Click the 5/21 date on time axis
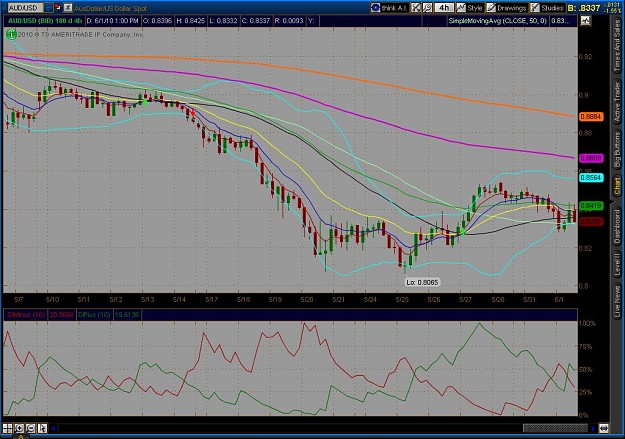The height and width of the screenshot is (439, 625). pos(338,299)
